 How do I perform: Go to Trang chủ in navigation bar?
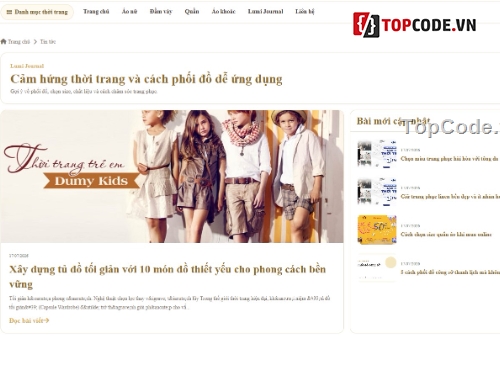pos(96,12)
